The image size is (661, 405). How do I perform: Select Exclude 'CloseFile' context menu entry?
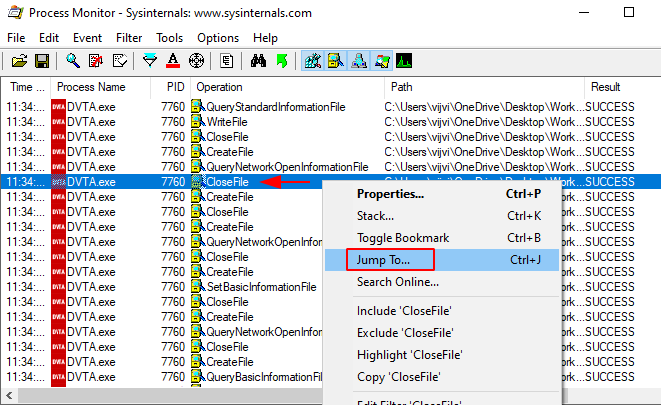(x=442, y=333)
